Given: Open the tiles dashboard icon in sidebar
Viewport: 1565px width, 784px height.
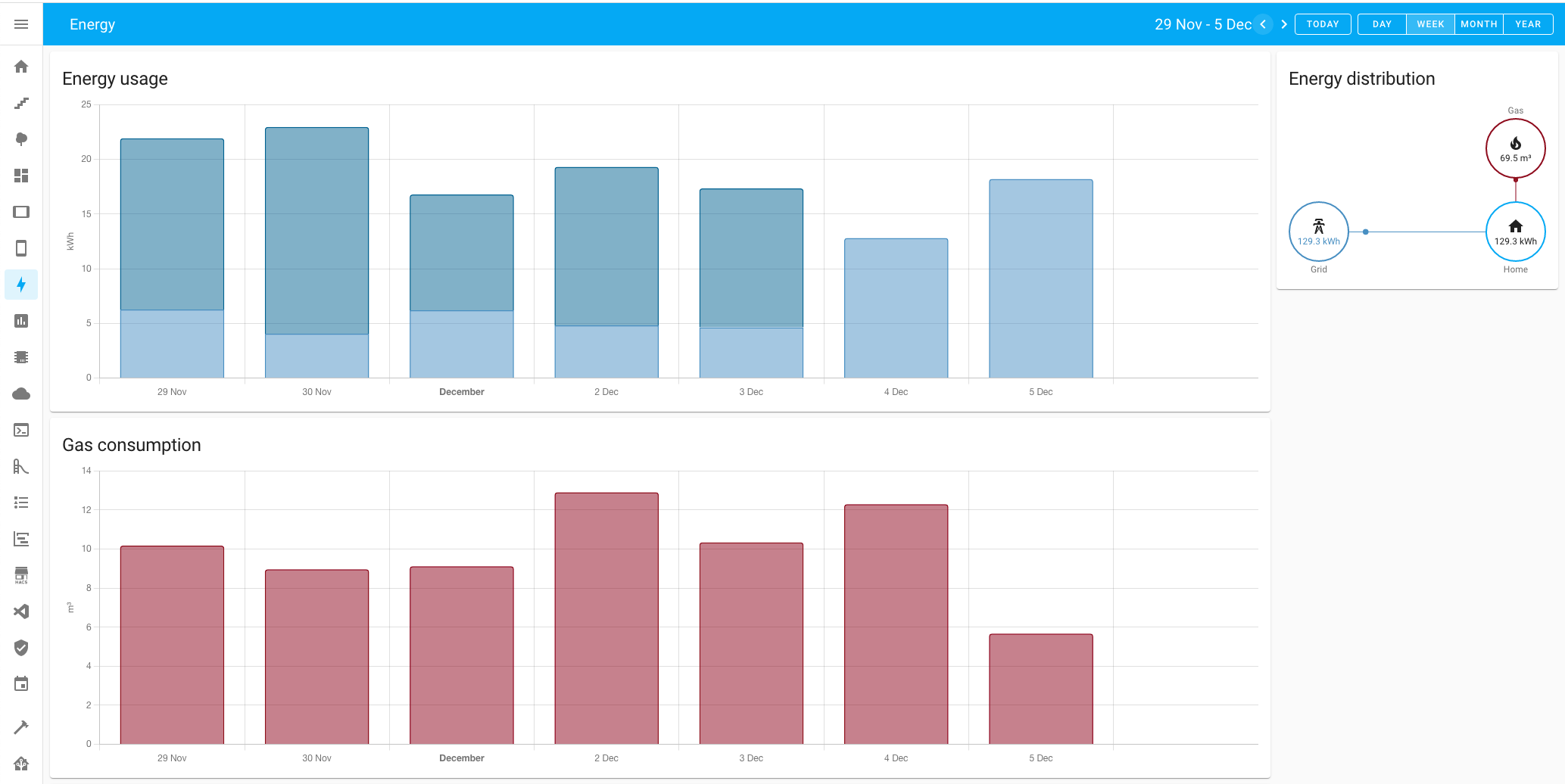Looking at the screenshot, I should tap(21, 176).
